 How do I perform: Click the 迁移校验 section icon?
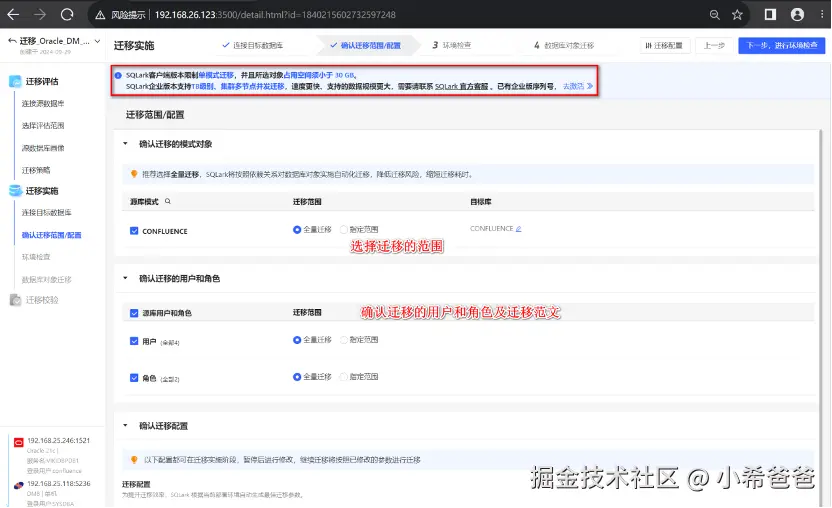[x=15, y=300]
